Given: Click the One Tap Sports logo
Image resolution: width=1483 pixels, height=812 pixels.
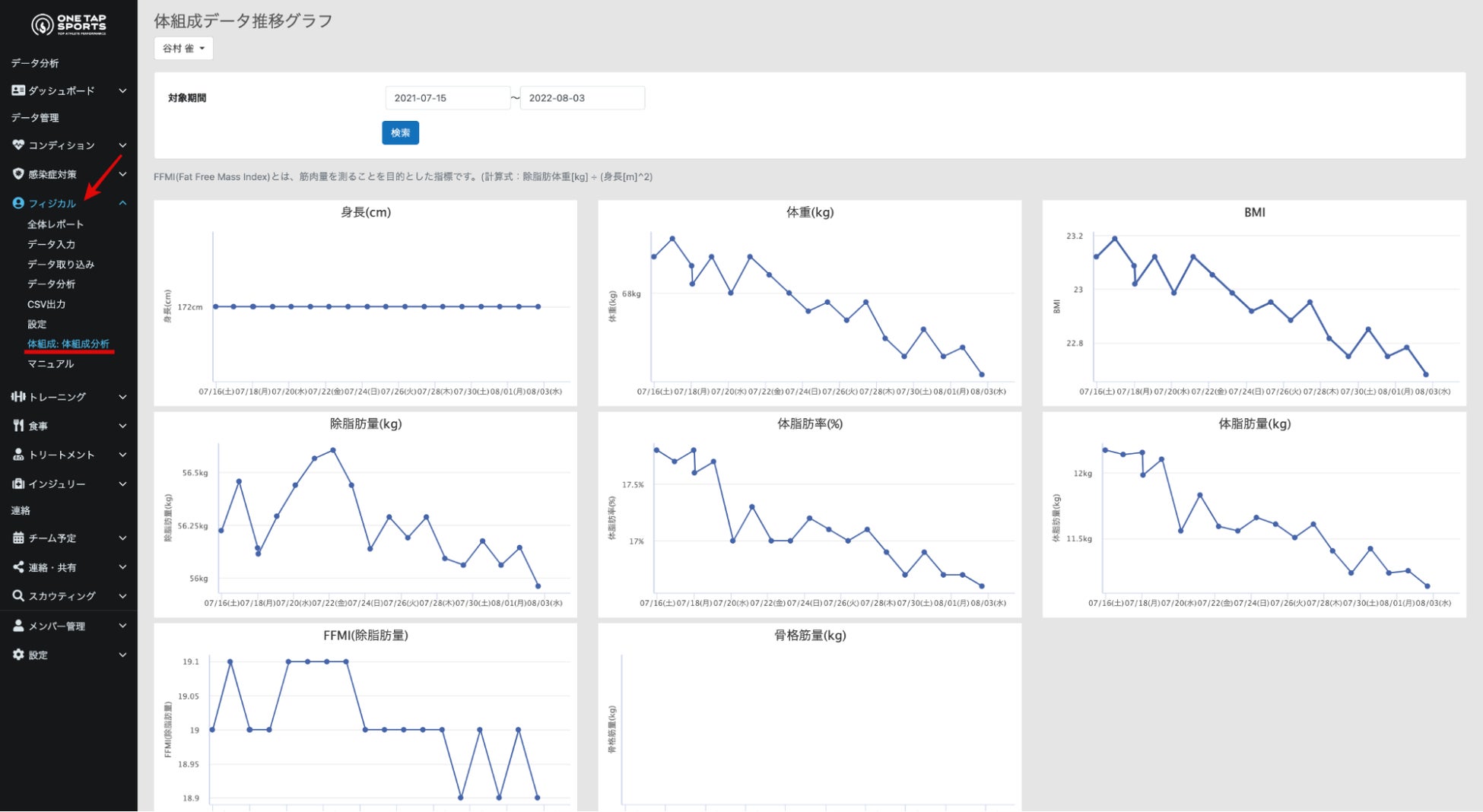Looking at the screenshot, I should pyautogui.click(x=68, y=24).
